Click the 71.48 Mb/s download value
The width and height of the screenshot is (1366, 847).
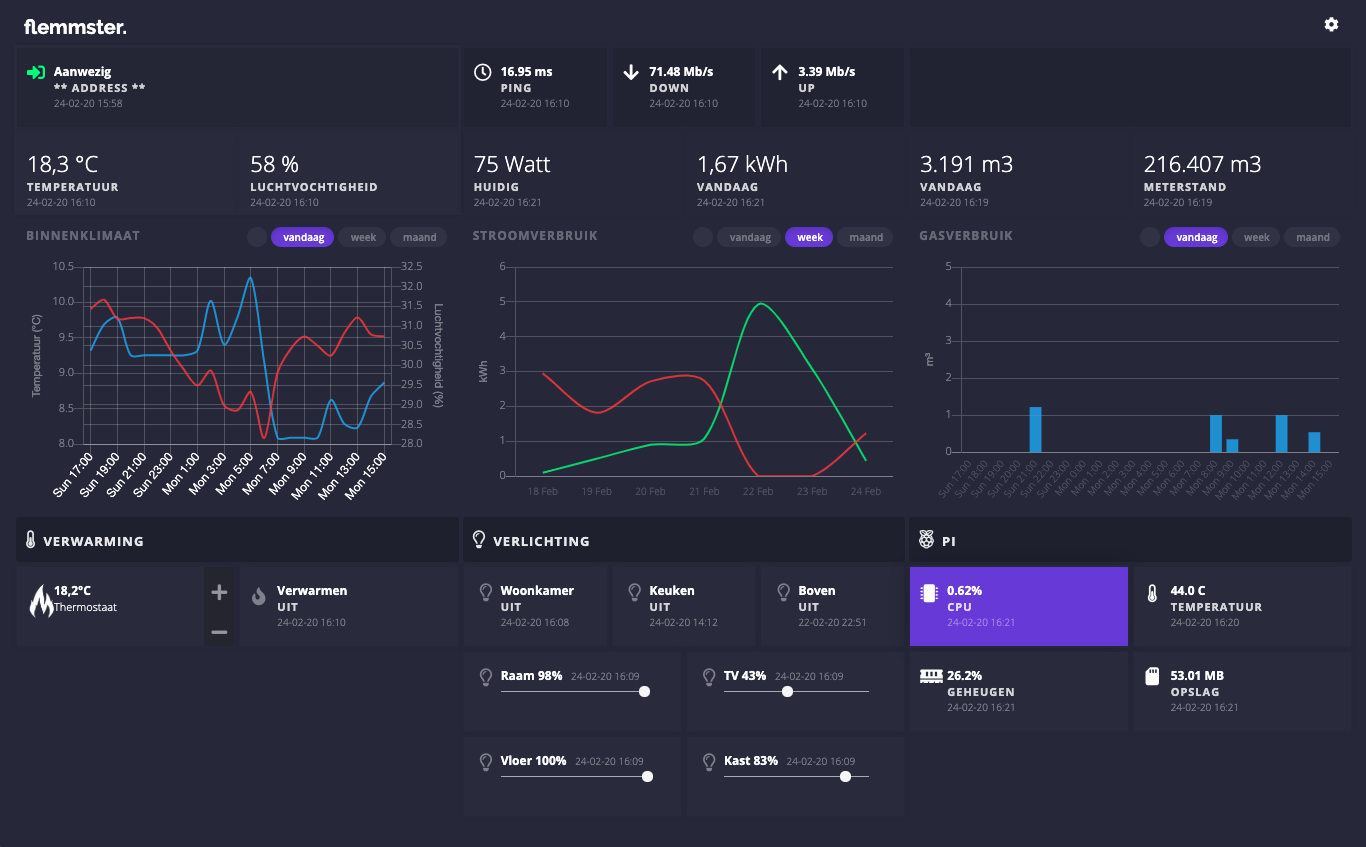(681, 72)
